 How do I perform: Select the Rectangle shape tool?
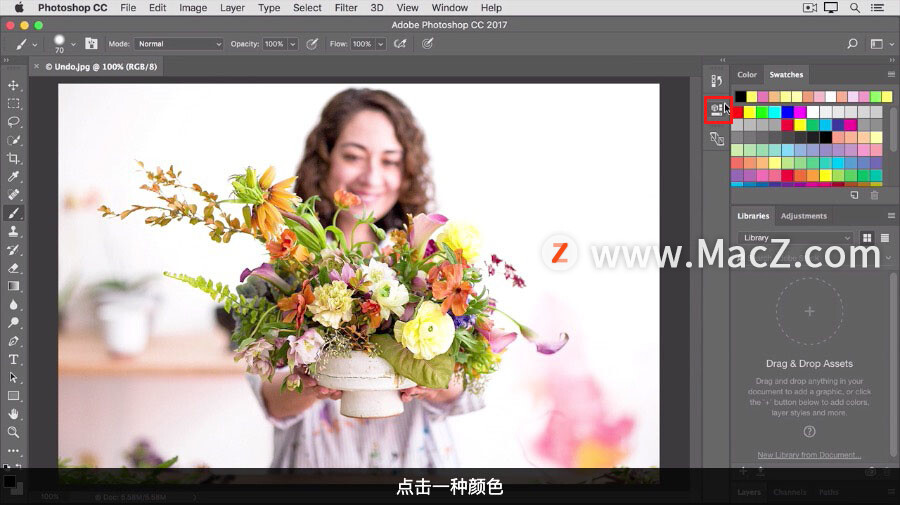13,396
